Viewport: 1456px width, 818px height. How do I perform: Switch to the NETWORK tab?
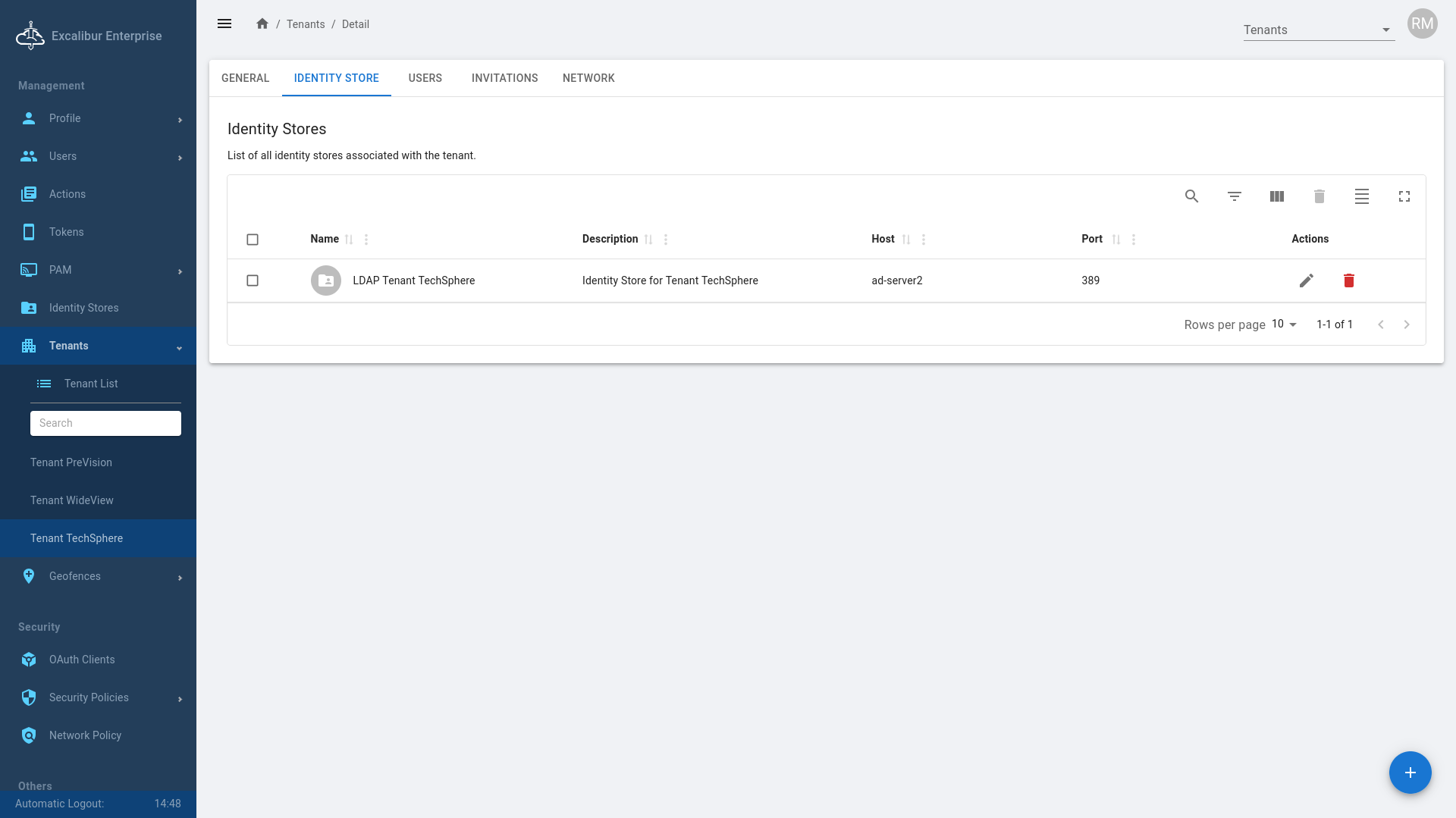pos(588,78)
